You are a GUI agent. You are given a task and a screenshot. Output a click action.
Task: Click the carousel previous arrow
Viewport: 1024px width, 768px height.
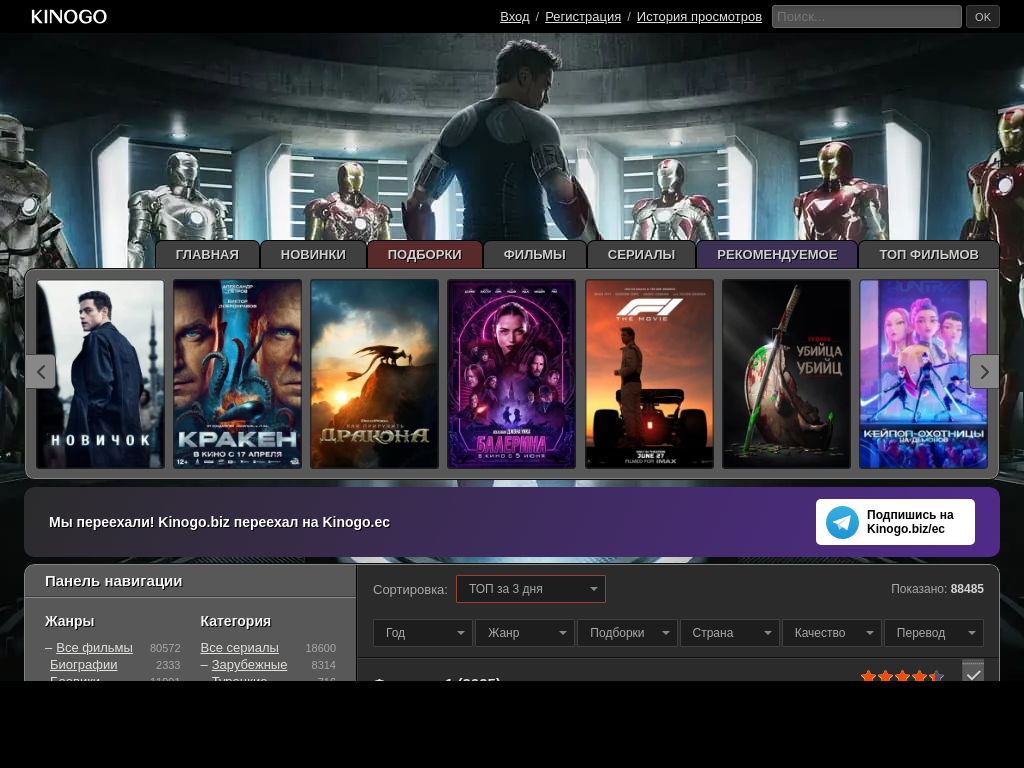(x=40, y=372)
